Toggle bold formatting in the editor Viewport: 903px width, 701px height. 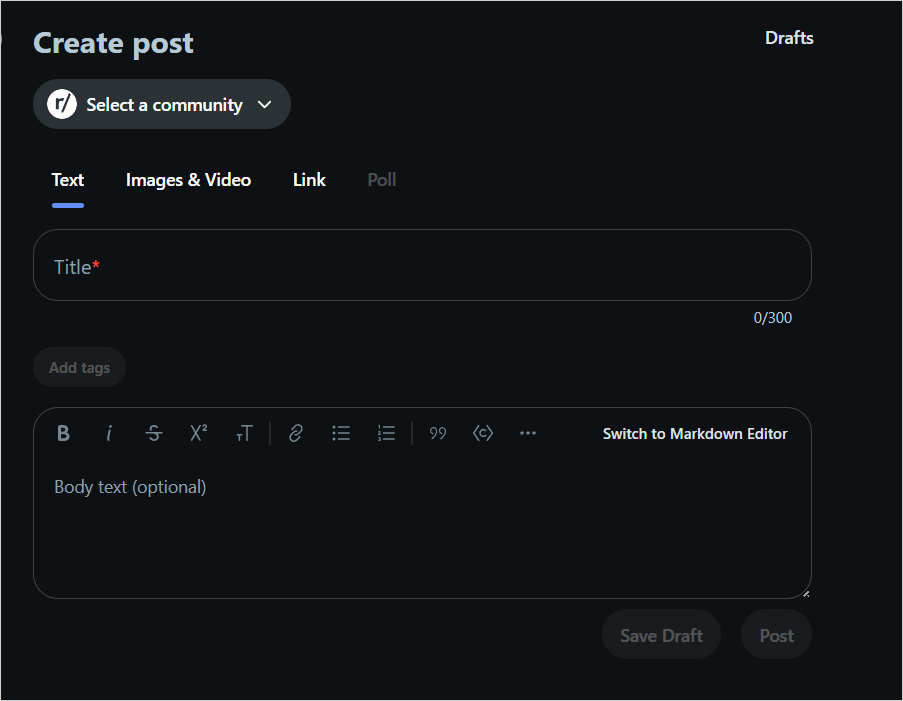pyautogui.click(x=63, y=433)
